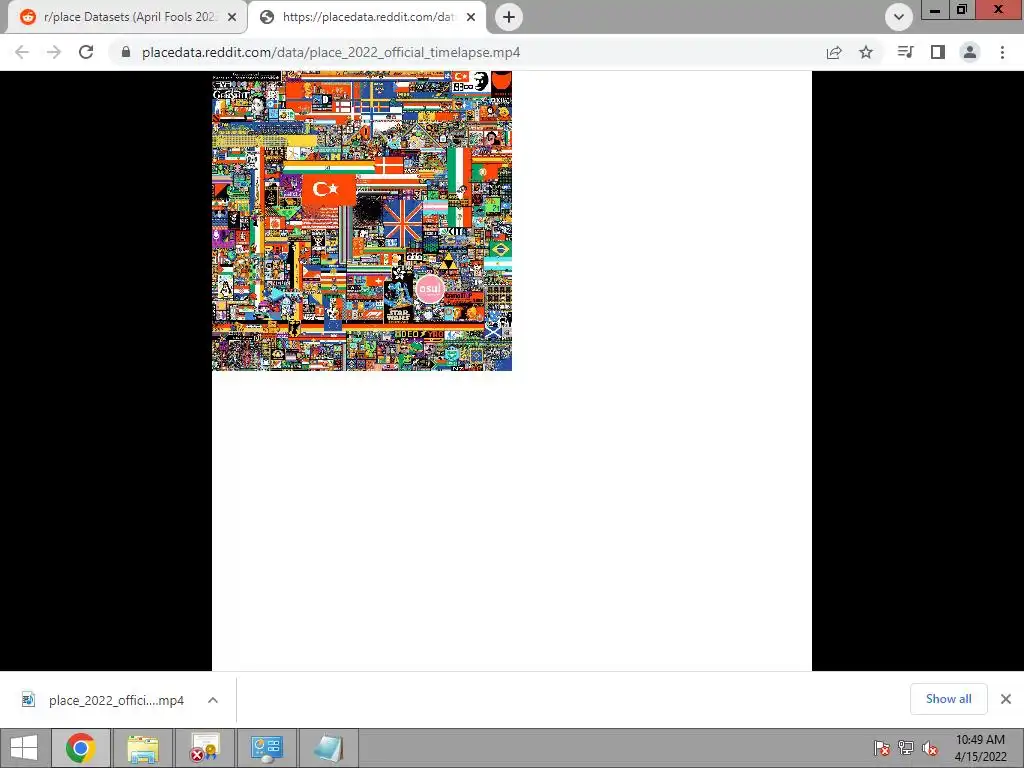This screenshot has height=768, width=1024.
Task: Click the lock icon for site information
Action: pos(126,52)
